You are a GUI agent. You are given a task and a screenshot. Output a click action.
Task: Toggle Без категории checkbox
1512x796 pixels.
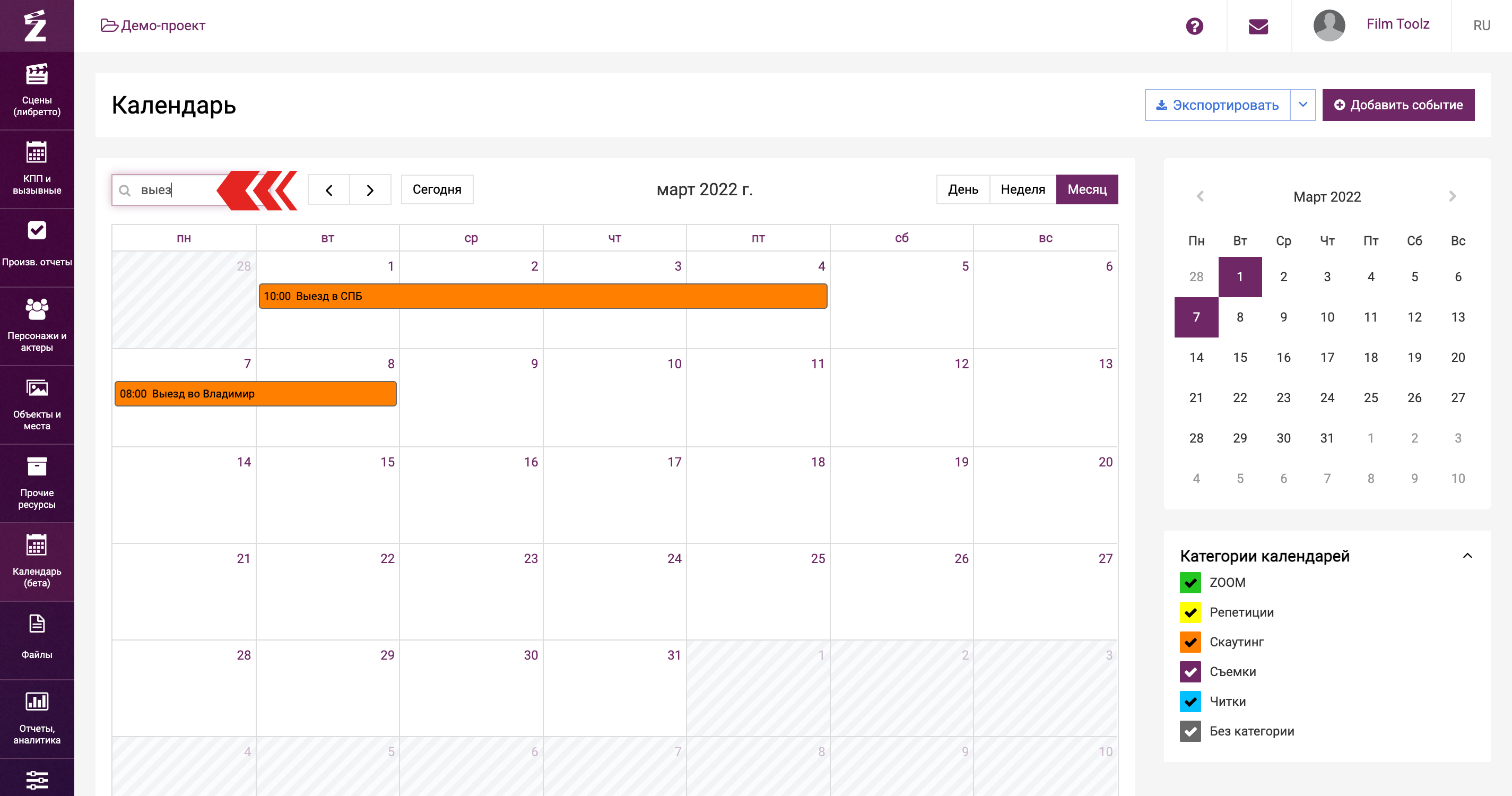tap(1191, 731)
